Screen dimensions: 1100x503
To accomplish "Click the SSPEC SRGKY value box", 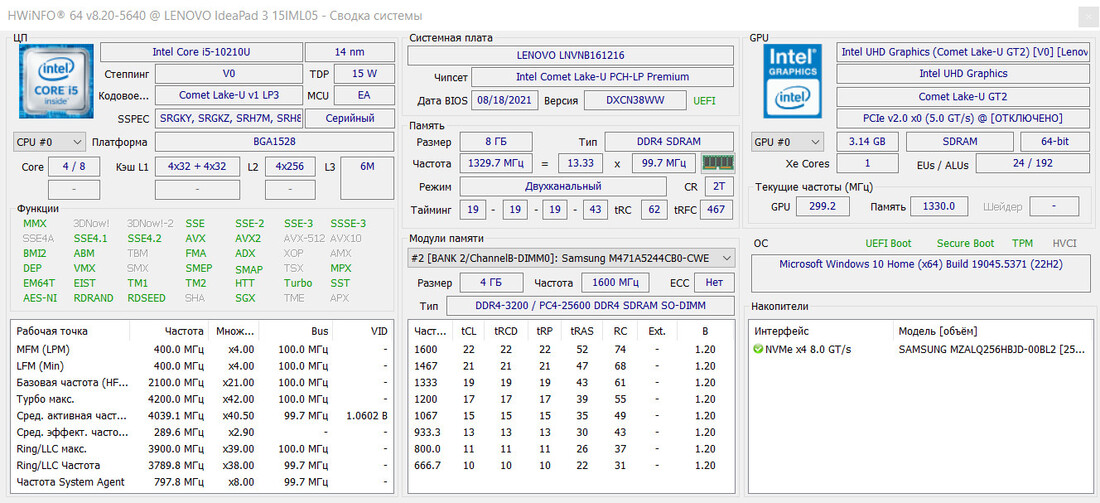I will (229, 119).
